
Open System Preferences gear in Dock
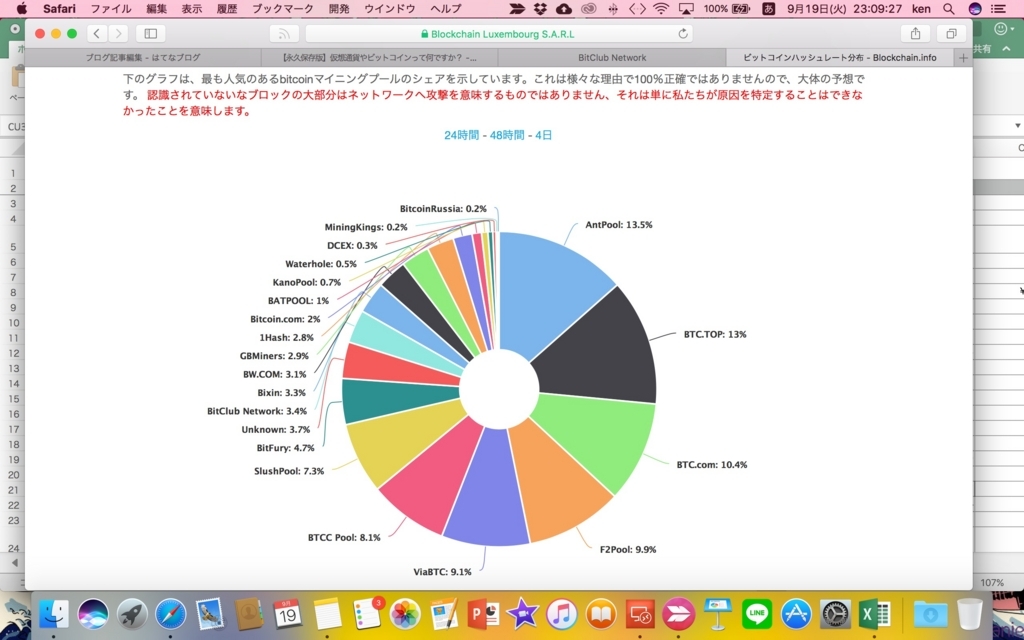[x=835, y=614]
